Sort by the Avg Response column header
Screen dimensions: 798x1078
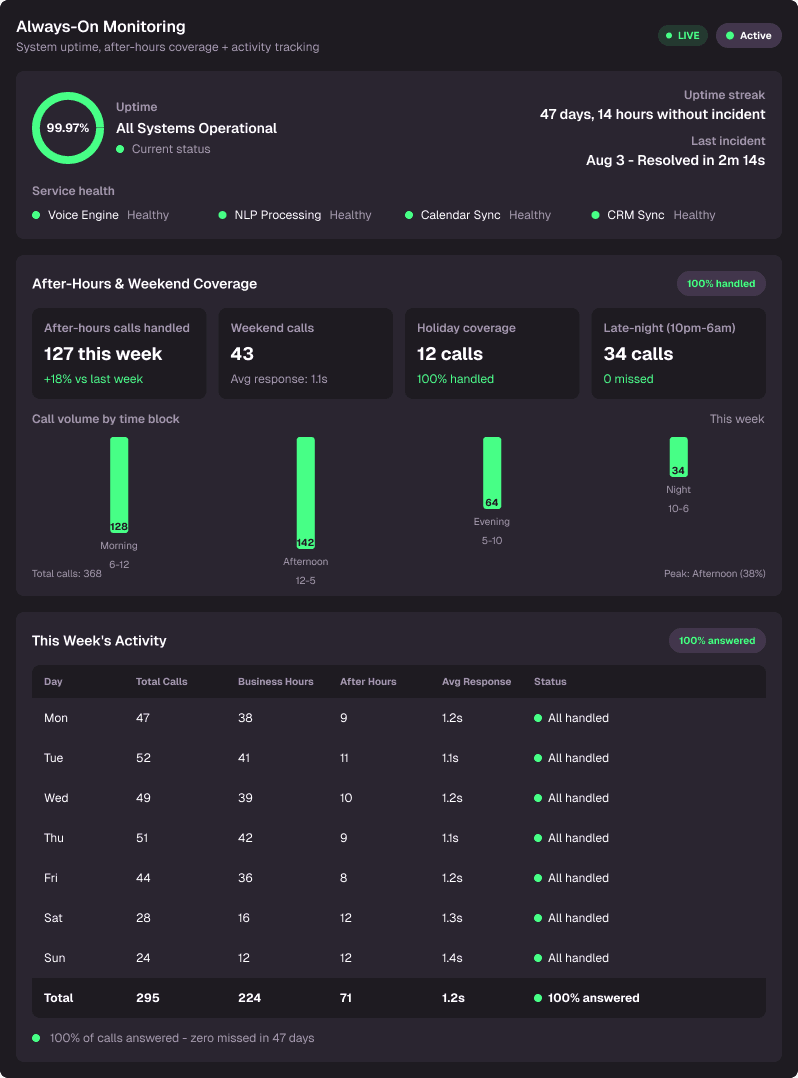(x=476, y=682)
